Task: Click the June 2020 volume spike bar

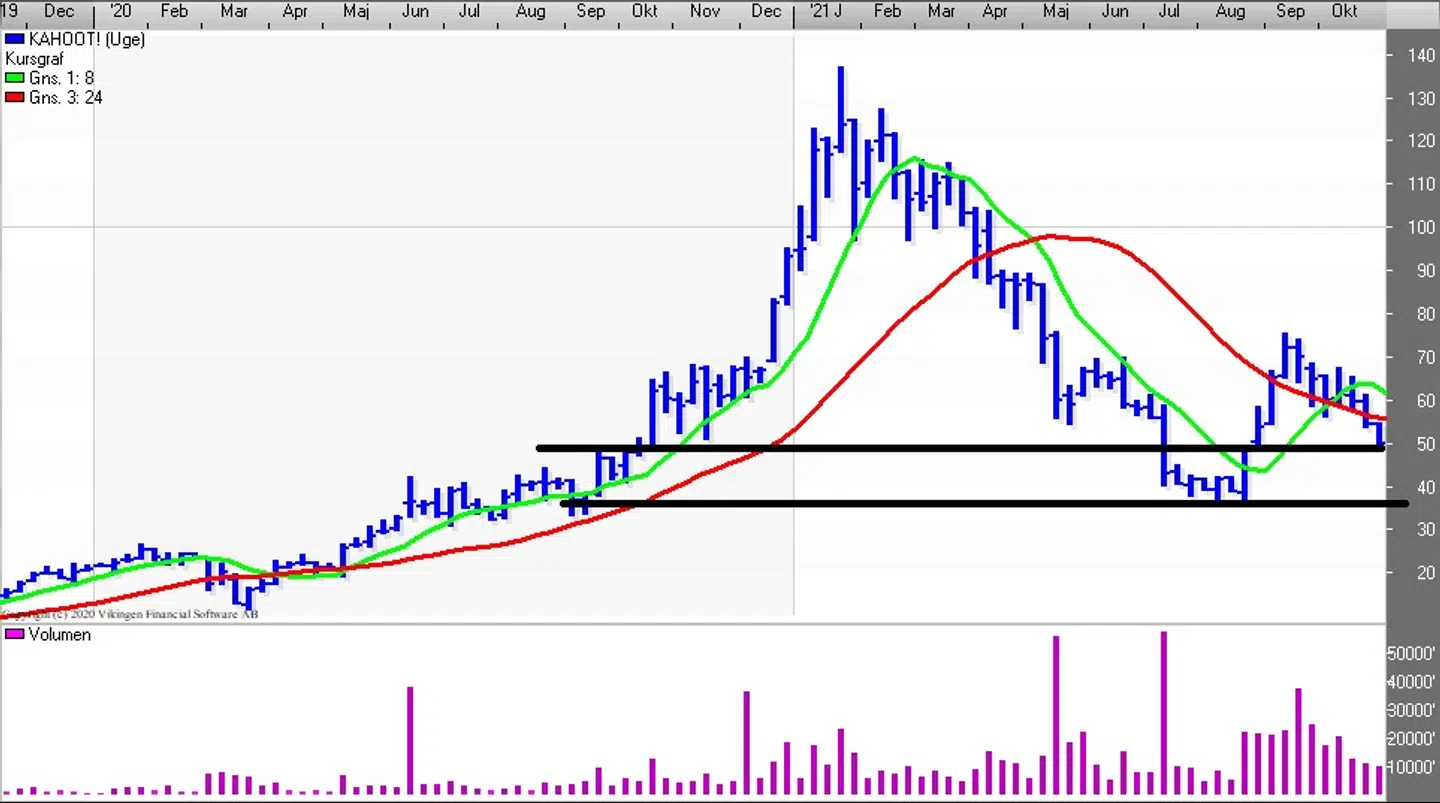Action: [410, 740]
